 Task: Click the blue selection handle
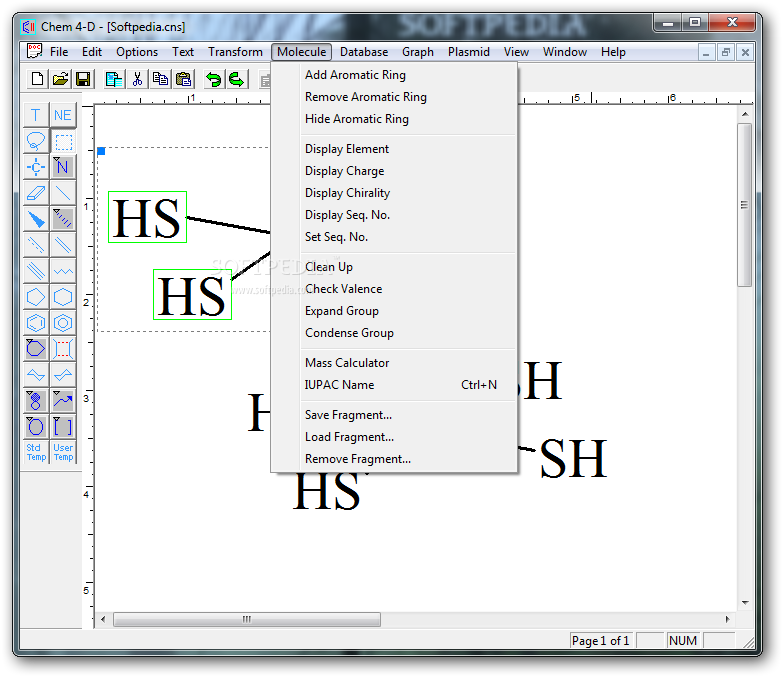[101, 151]
